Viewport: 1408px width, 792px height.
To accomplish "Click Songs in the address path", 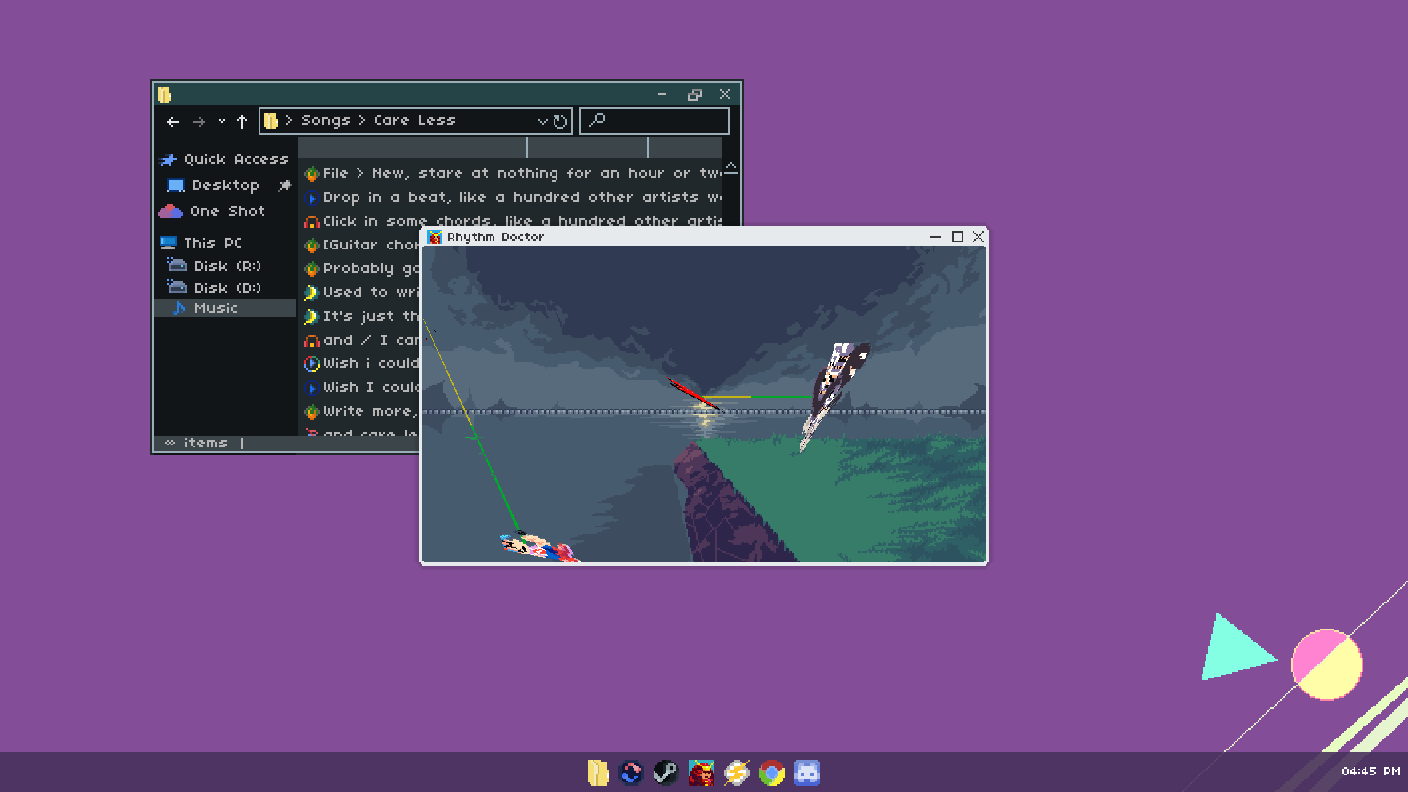I will pos(325,120).
